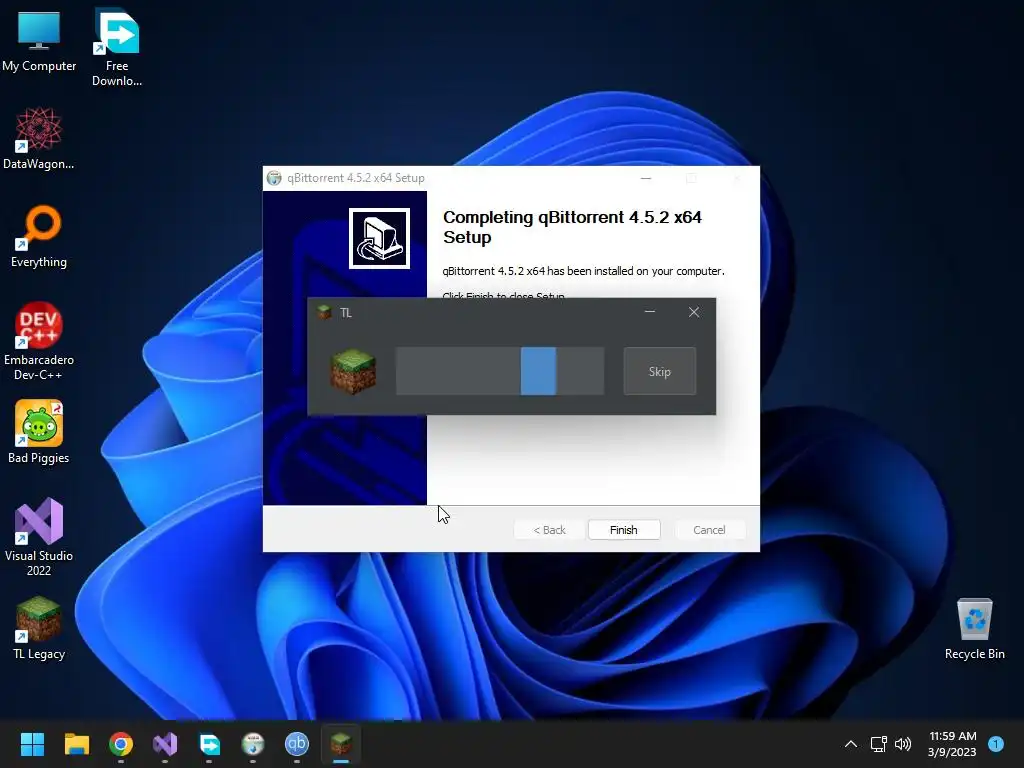
Task: Switch to the qBittorrent setup installer taskbar icon
Action: pos(253,744)
